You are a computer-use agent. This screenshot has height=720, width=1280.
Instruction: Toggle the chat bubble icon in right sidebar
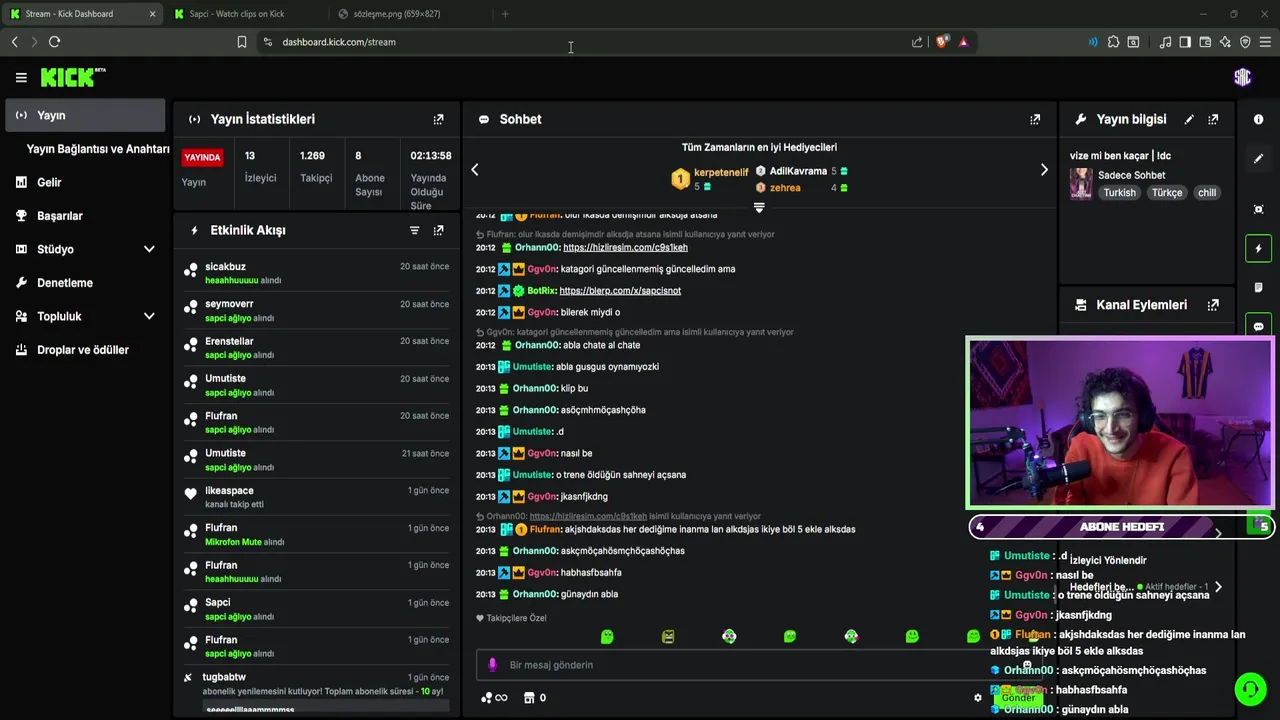click(x=1258, y=326)
